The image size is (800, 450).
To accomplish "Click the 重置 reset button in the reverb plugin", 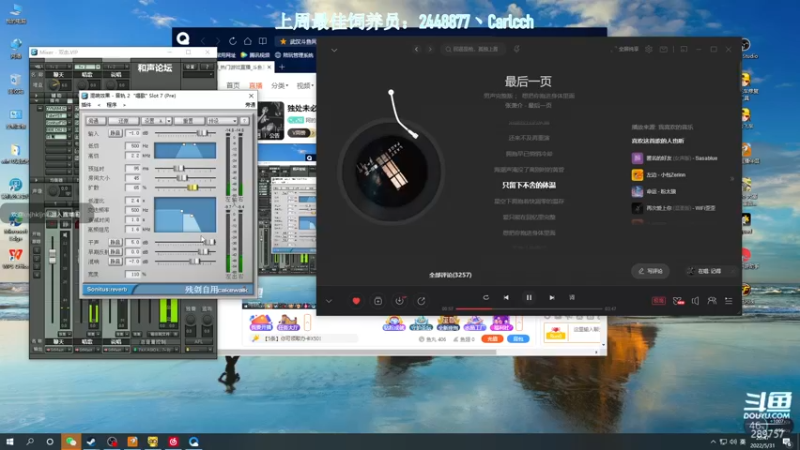I will (188, 121).
